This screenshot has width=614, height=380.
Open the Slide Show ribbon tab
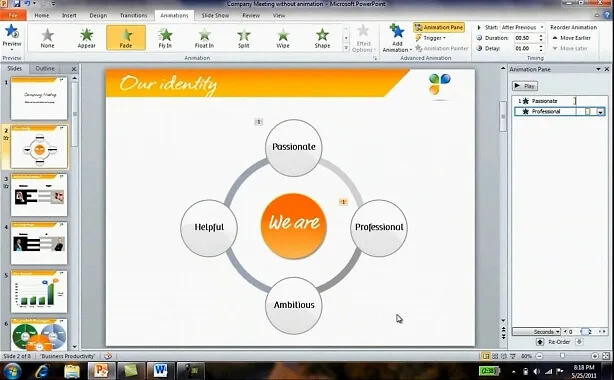[x=215, y=15]
